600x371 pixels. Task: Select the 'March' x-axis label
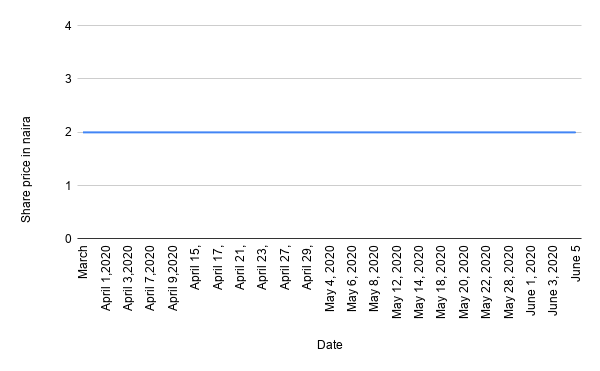tap(83, 262)
